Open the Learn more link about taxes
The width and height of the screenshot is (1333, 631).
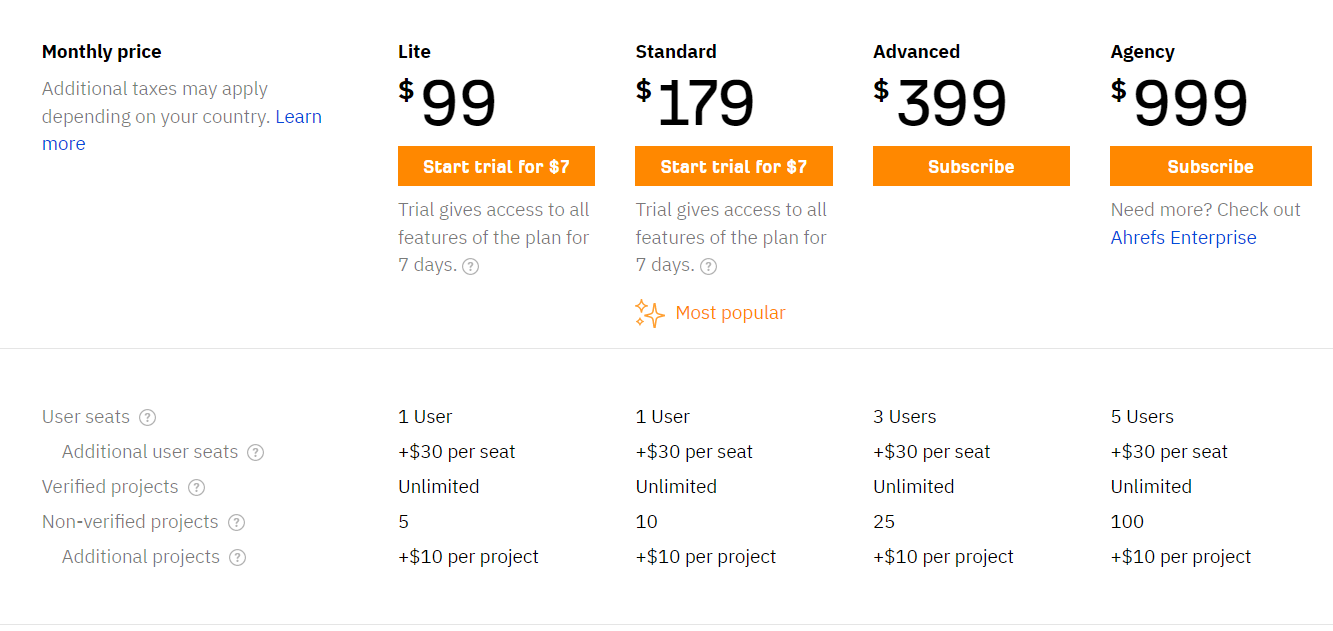298,116
